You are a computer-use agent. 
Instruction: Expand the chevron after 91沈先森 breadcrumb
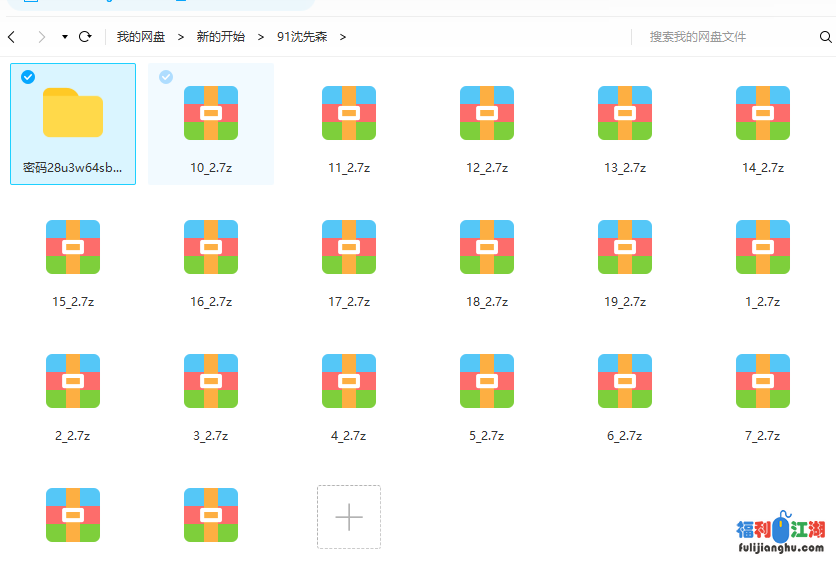(343, 37)
